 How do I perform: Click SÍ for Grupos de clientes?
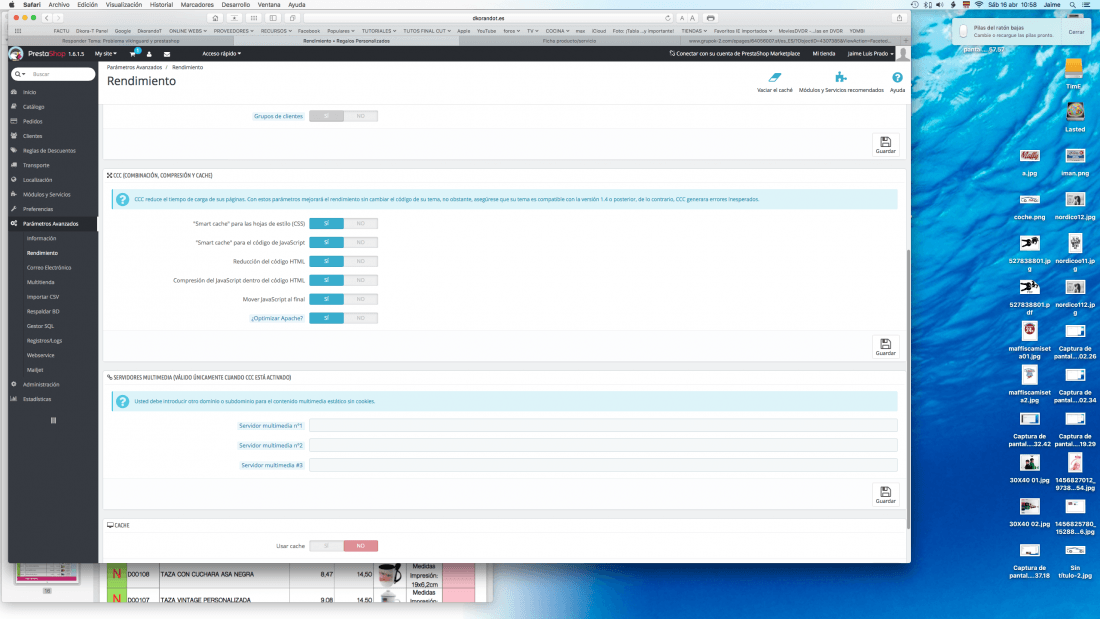[326, 116]
